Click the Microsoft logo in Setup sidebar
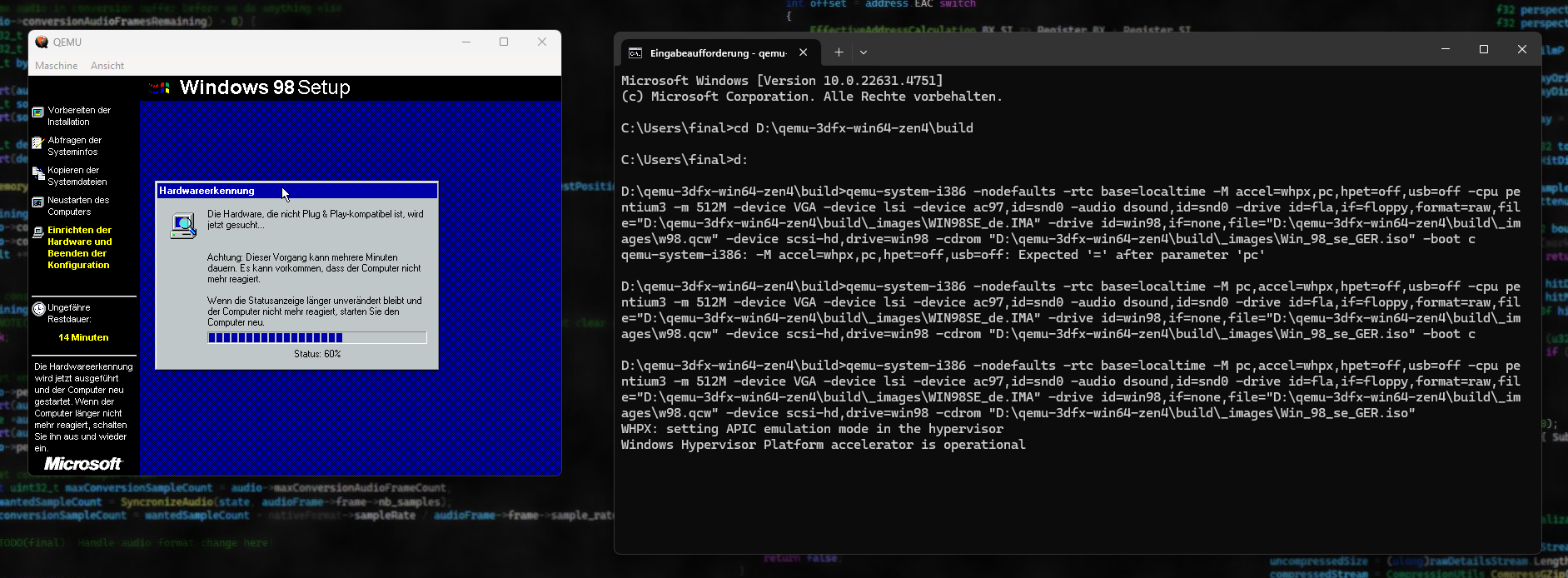Screen dimensions: 1568x578 (x=83, y=464)
